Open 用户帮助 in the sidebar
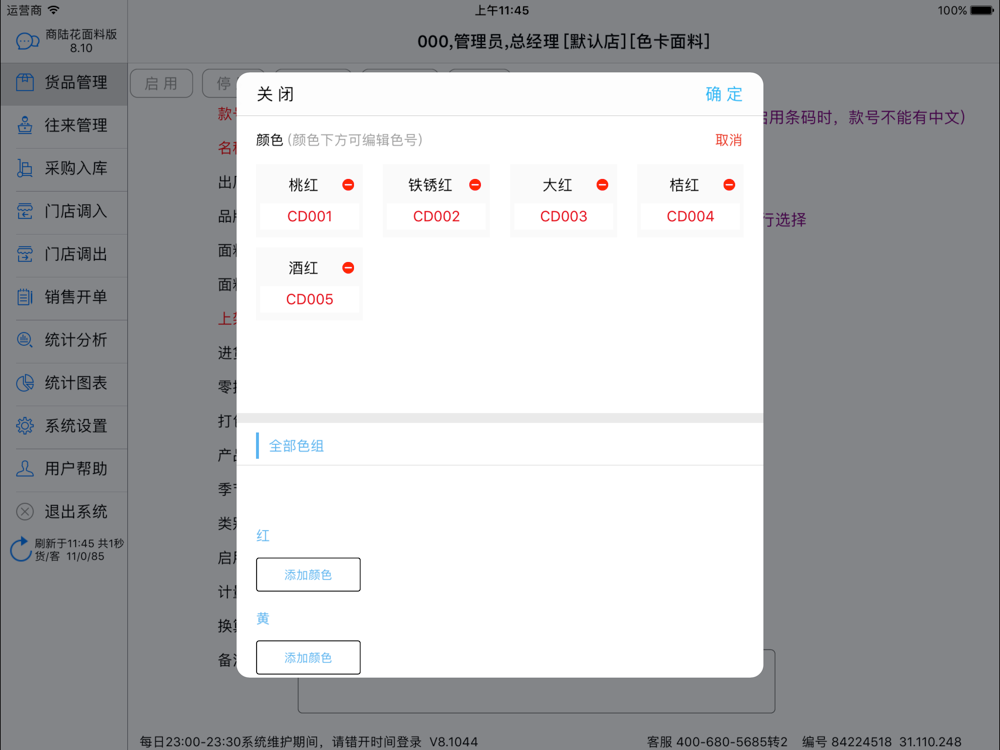 (x=64, y=469)
